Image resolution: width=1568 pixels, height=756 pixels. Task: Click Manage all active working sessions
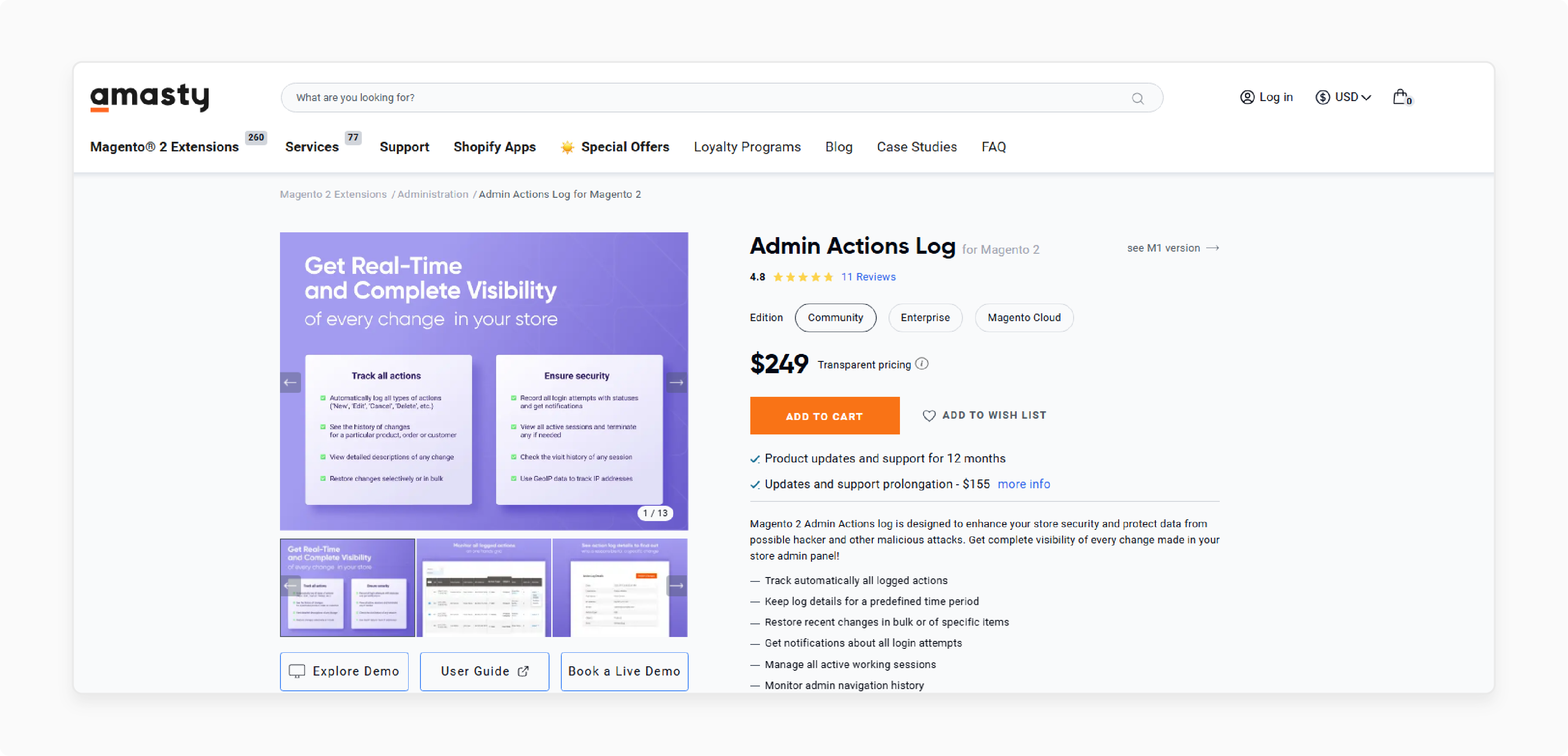tap(850, 664)
